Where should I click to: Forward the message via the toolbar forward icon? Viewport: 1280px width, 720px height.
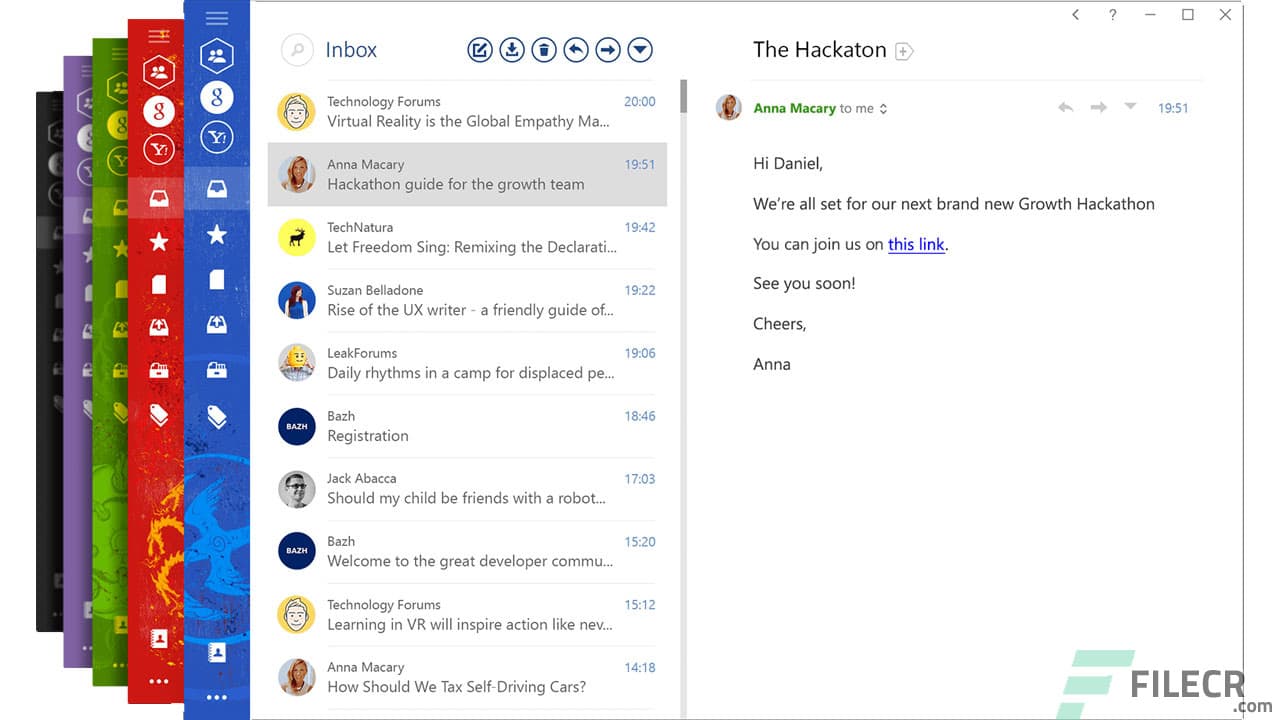[x=608, y=49]
